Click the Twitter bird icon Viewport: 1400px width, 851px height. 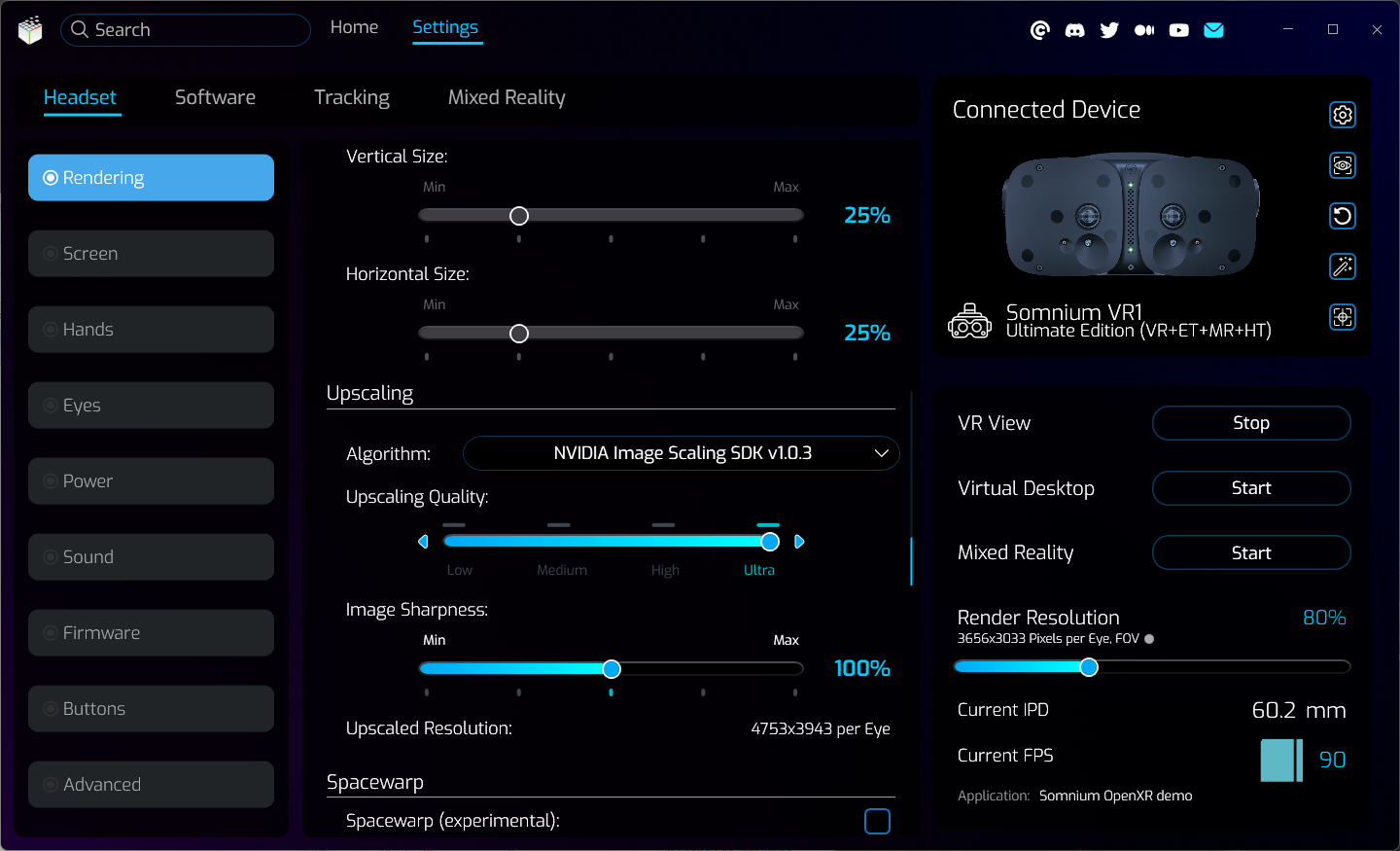[x=1109, y=30]
